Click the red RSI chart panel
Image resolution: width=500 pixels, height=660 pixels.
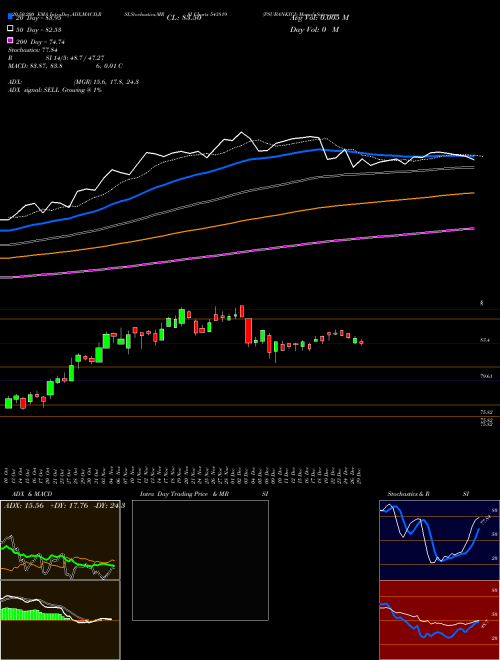point(439,620)
